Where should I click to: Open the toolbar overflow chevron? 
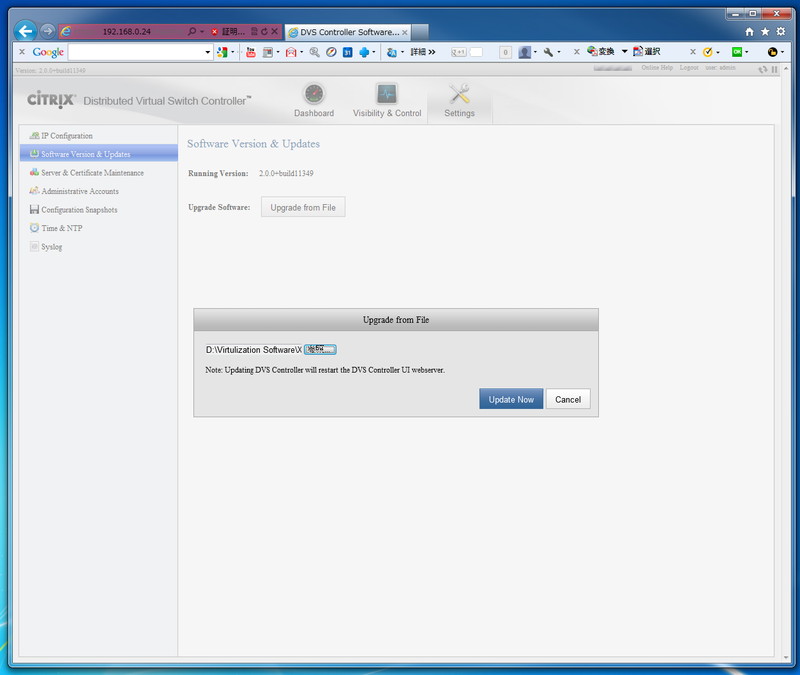432,52
